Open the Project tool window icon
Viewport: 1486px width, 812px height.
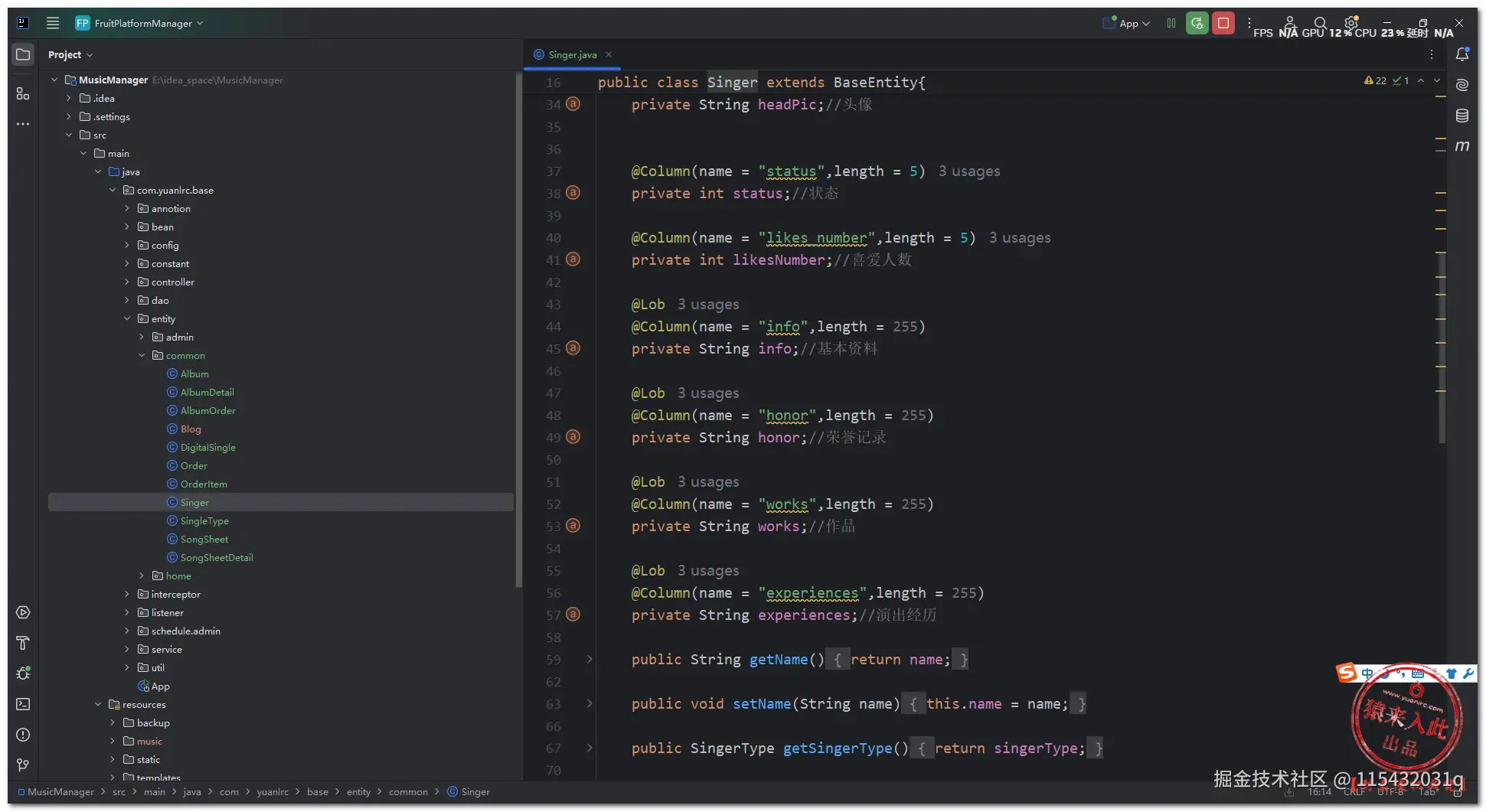click(23, 54)
